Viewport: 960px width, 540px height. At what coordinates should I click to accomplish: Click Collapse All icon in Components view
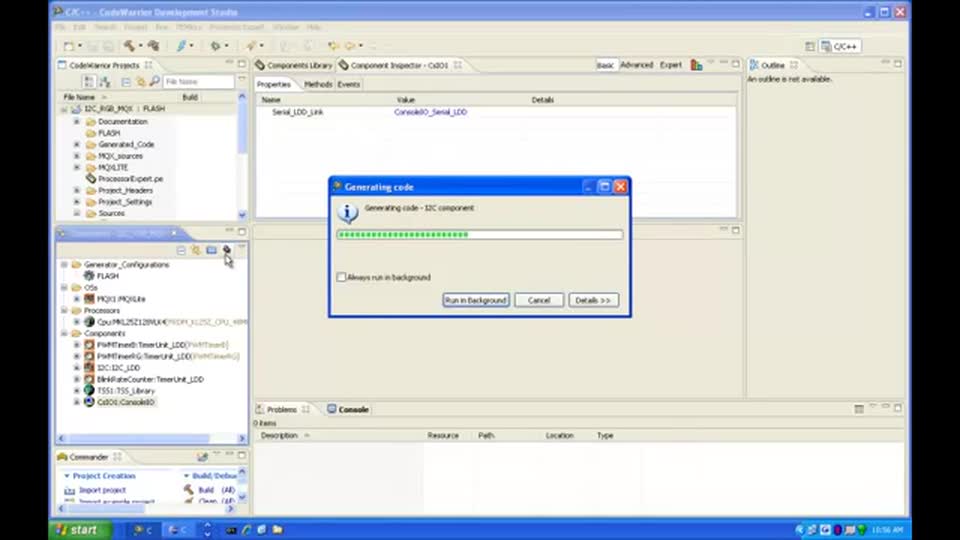click(x=181, y=250)
